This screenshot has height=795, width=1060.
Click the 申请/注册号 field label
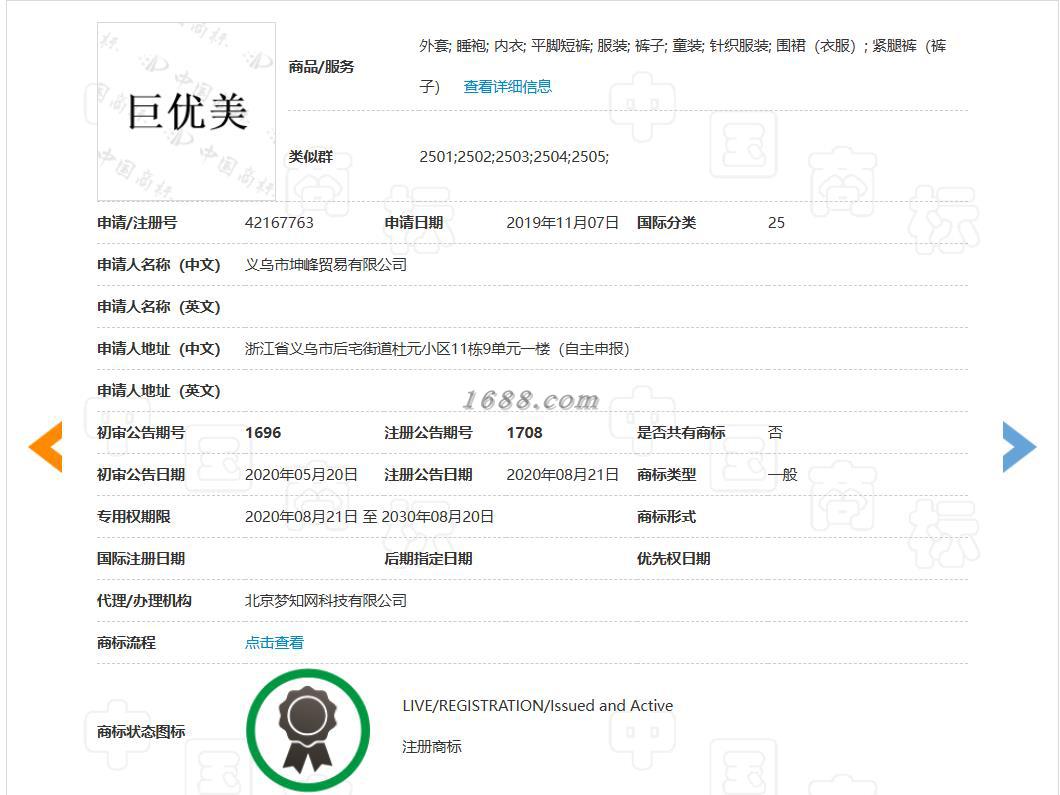[137, 223]
